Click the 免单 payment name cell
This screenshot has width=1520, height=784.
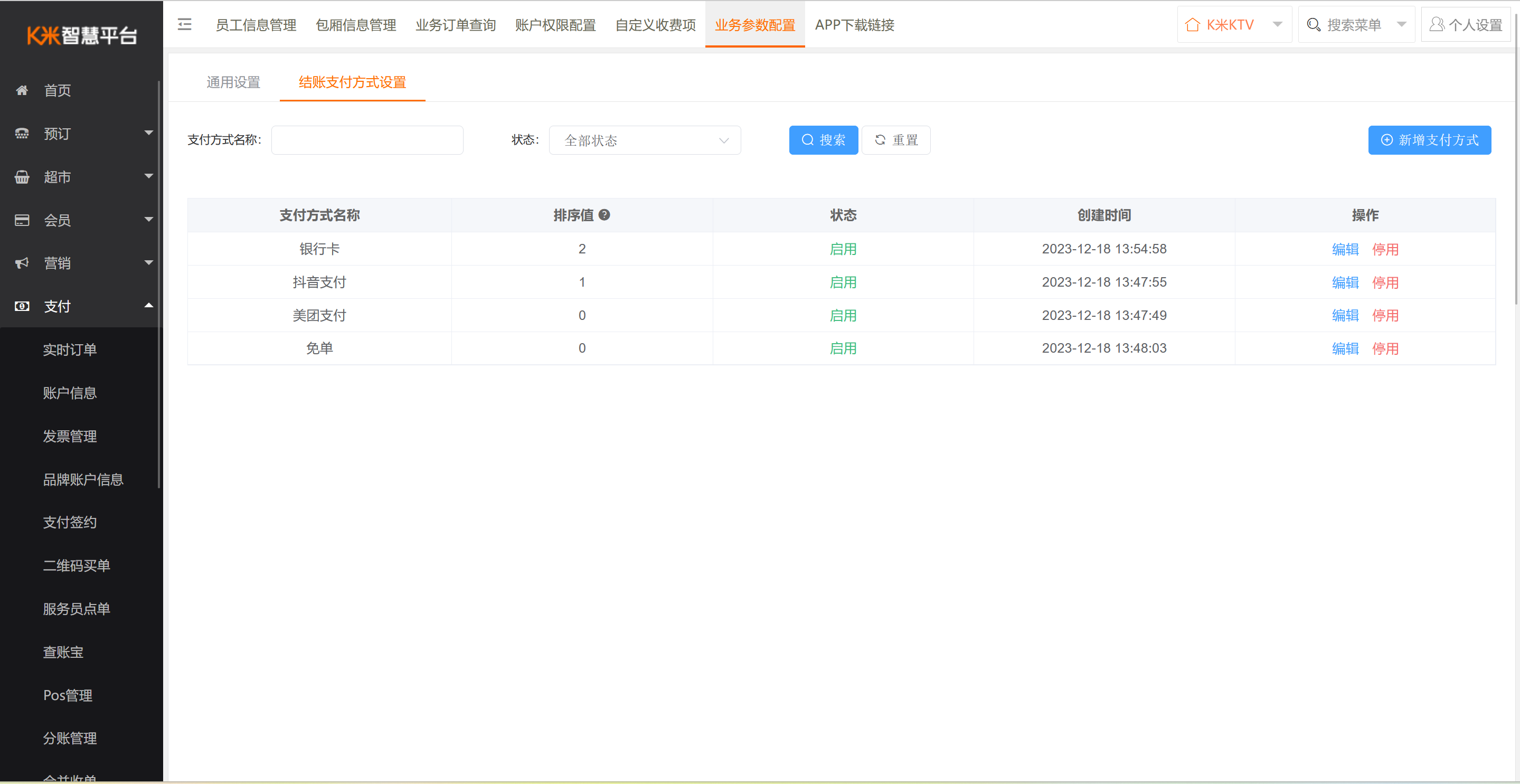pos(319,348)
